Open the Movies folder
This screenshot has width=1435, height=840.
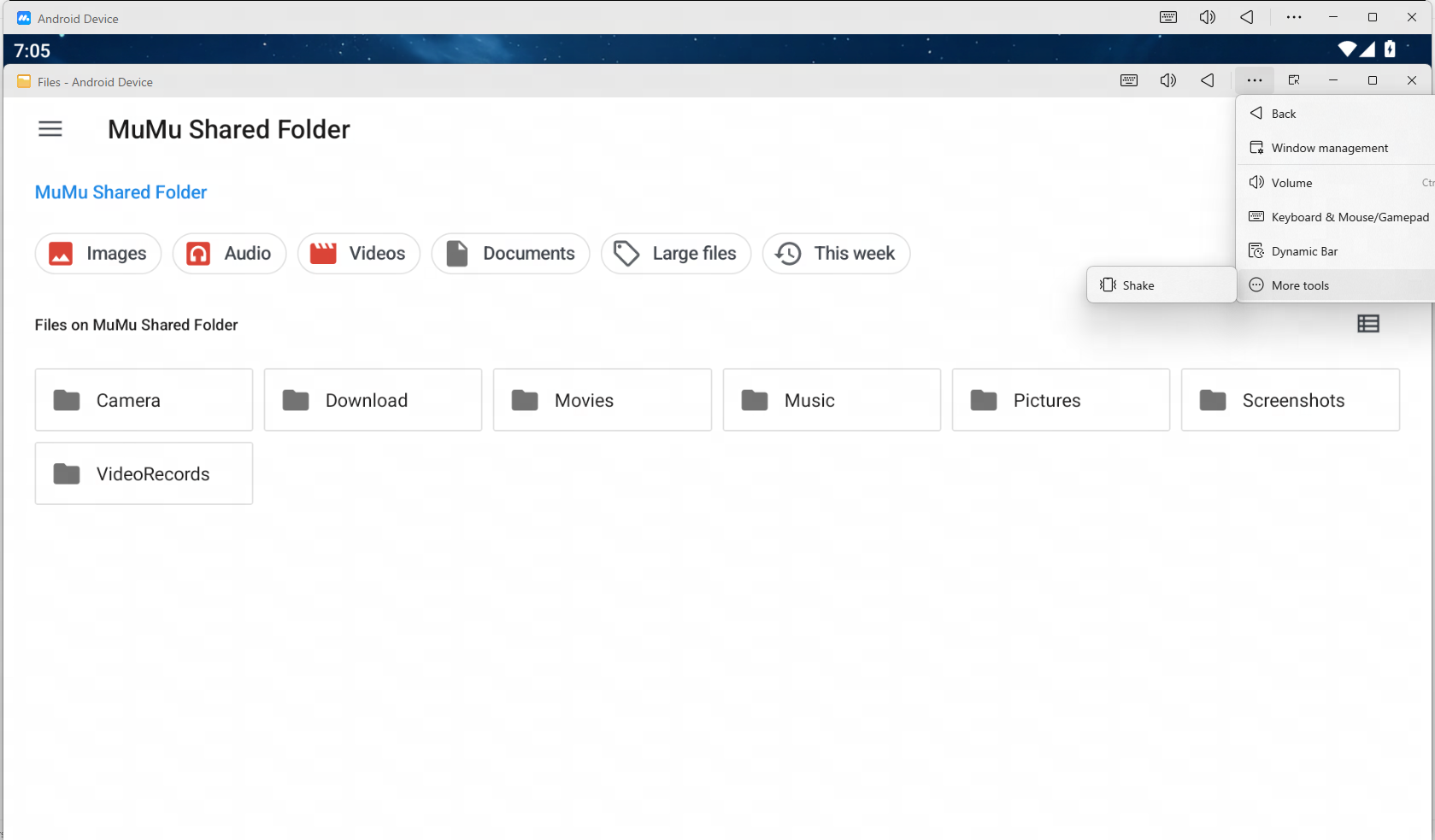click(x=603, y=400)
